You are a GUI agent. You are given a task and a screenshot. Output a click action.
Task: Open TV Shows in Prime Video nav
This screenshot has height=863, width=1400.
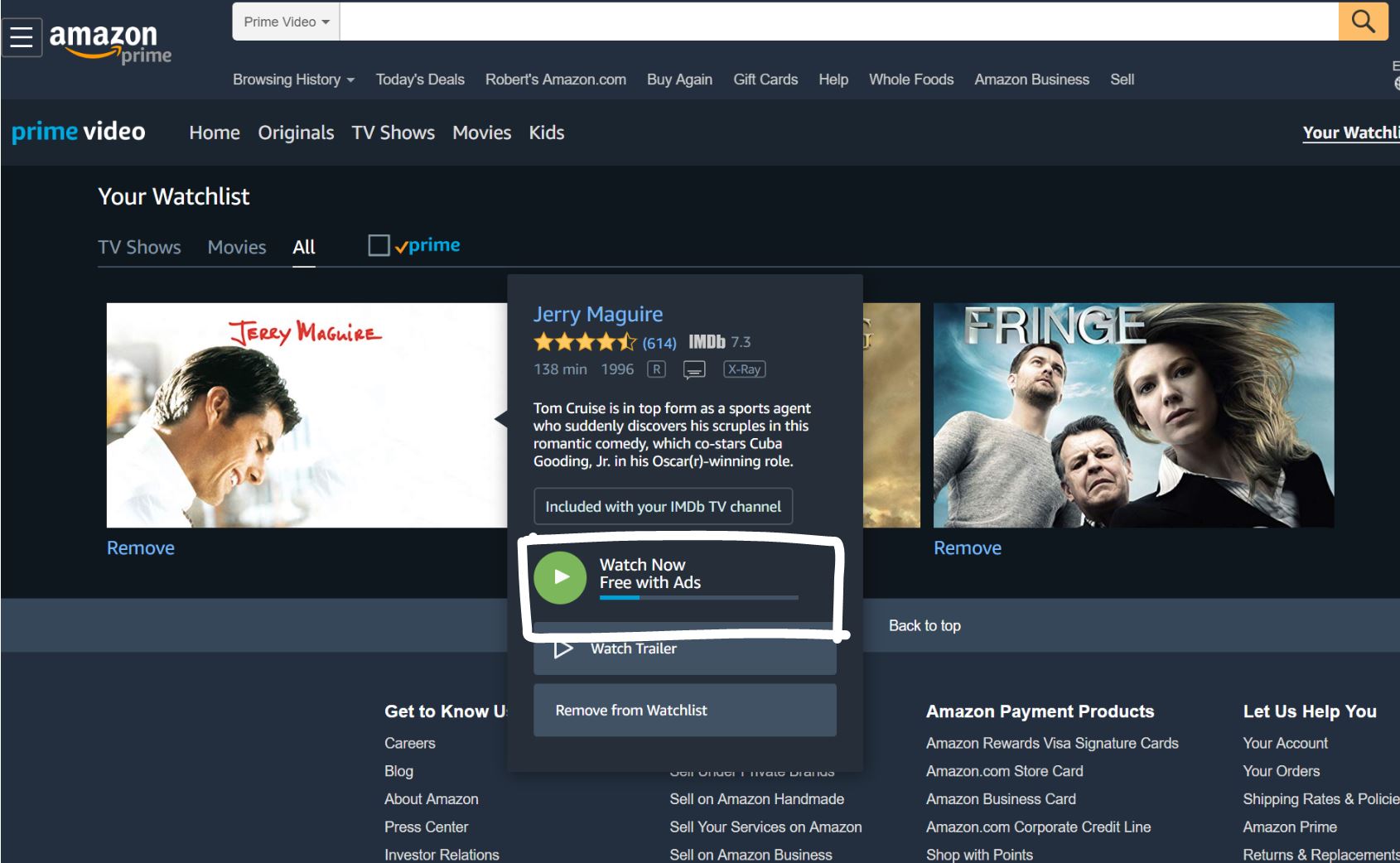tap(393, 133)
